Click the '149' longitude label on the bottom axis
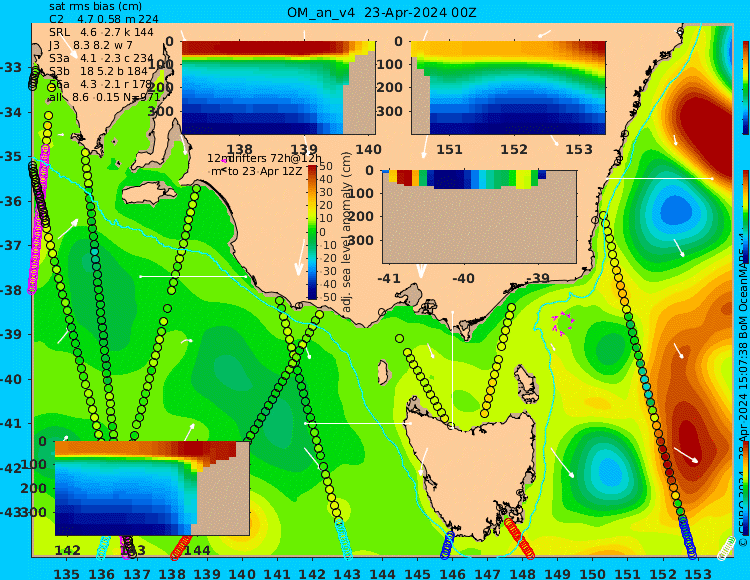 [557, 573]
